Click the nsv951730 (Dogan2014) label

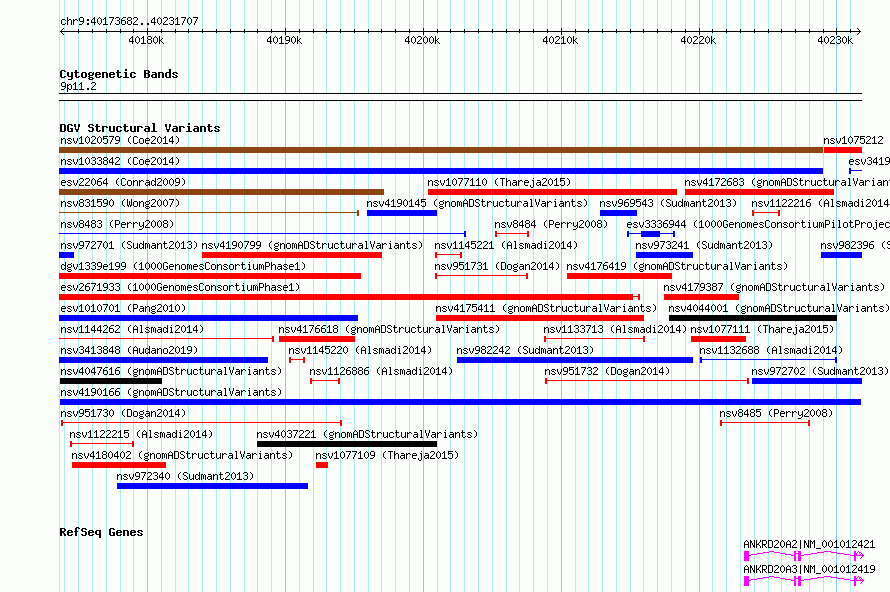point(123,413)
